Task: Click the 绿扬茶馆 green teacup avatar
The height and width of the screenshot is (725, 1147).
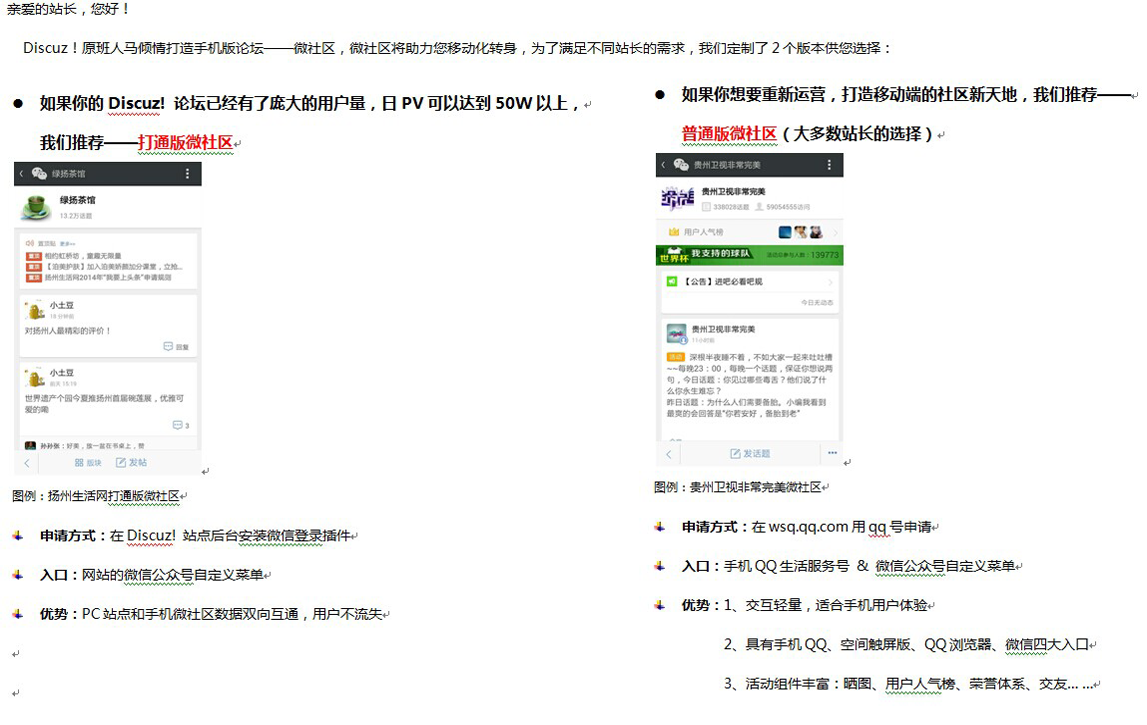Action: point(36,207)
